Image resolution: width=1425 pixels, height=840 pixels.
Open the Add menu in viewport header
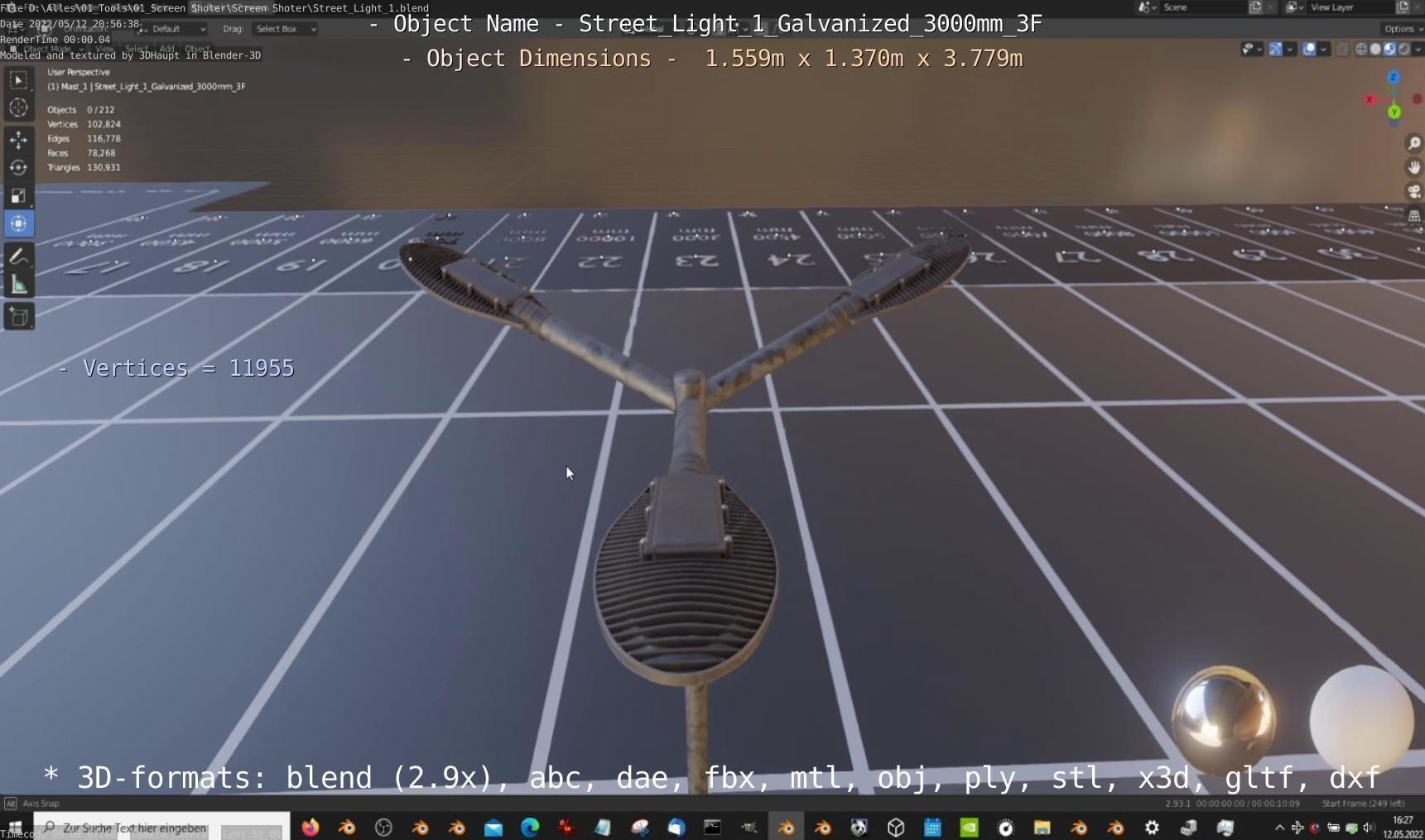166,50
